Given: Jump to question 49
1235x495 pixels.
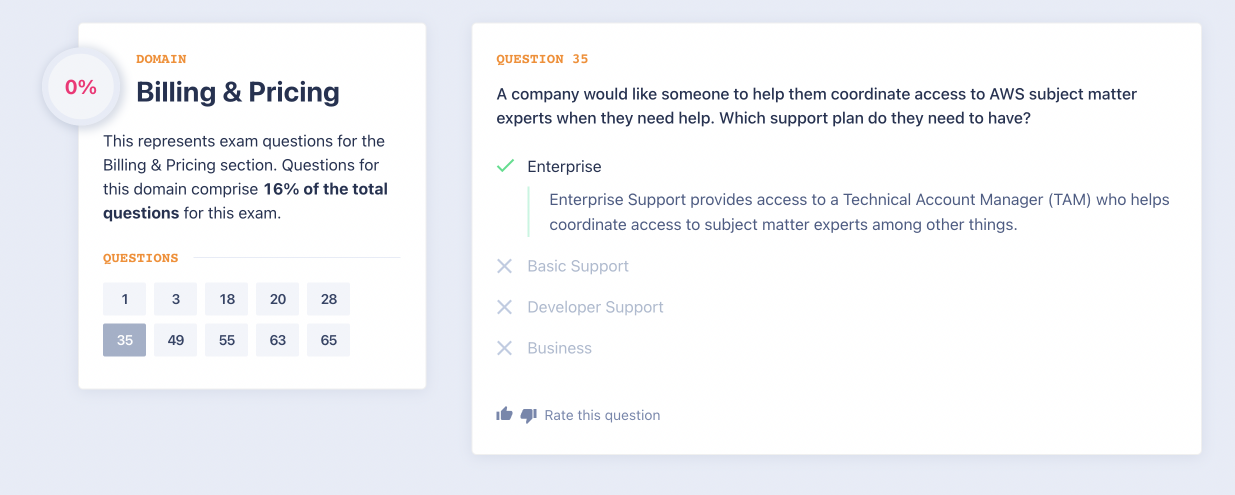Looking at the screenshot, I should click(x=175, y=340).
